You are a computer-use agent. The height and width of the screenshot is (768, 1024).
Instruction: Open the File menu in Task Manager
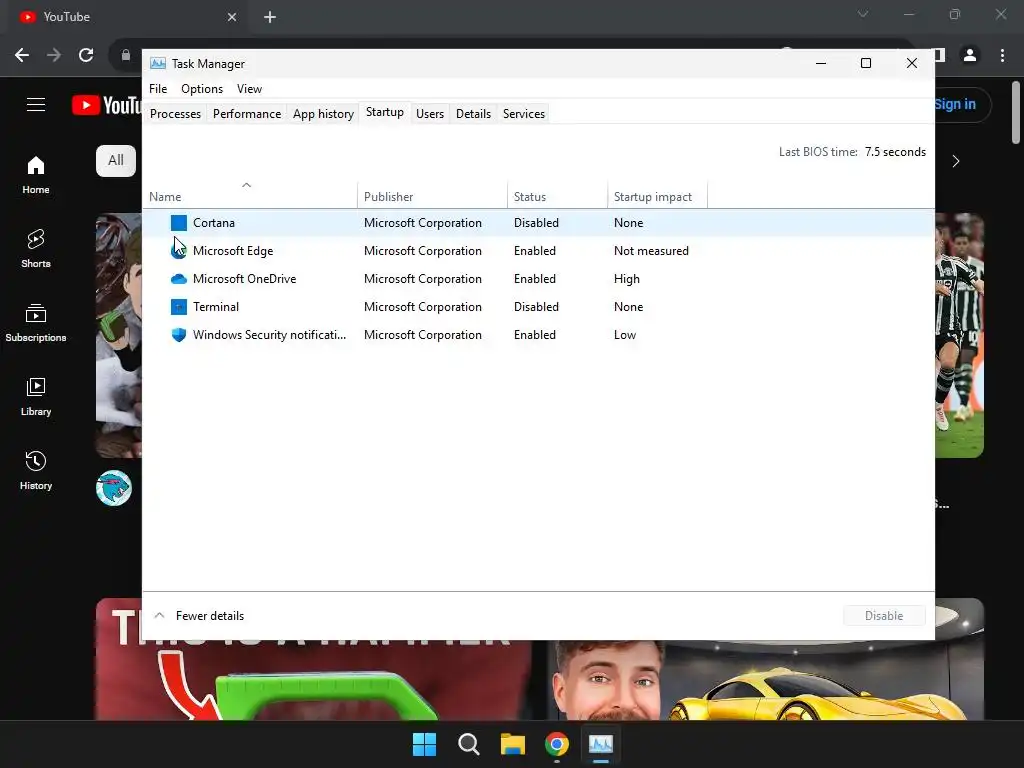point(158,89)
